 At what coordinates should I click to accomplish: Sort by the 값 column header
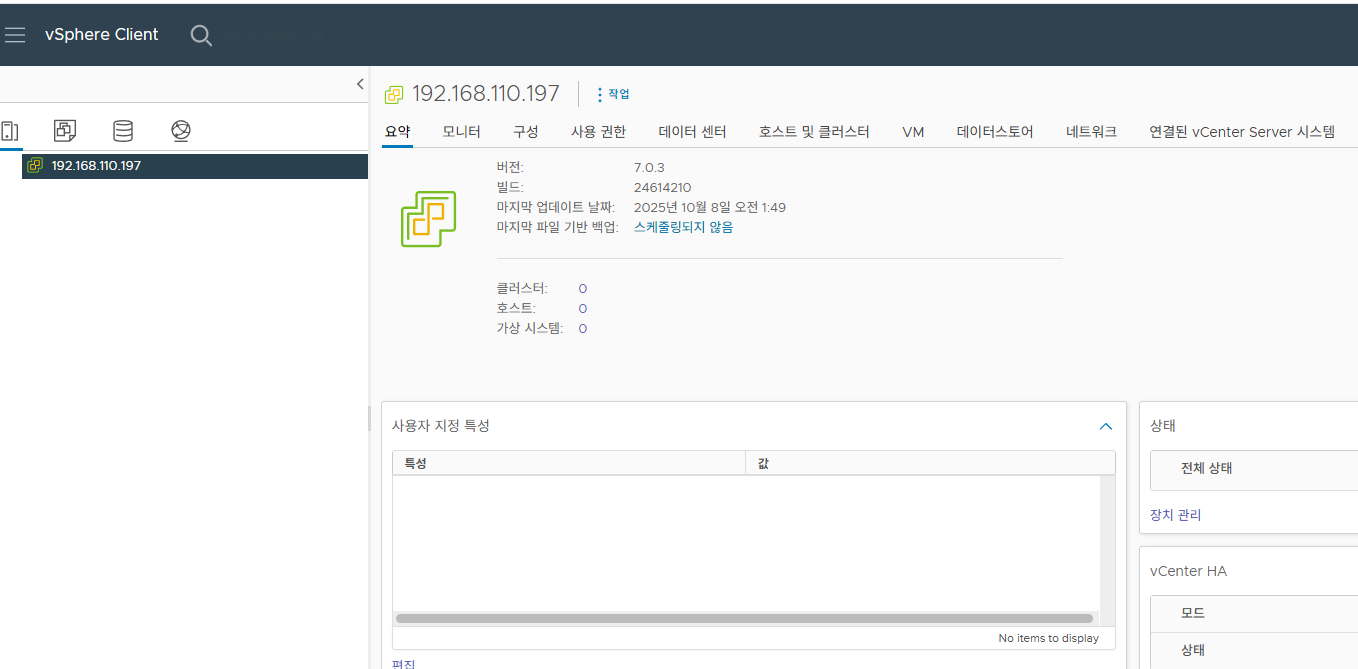point(930,463)
